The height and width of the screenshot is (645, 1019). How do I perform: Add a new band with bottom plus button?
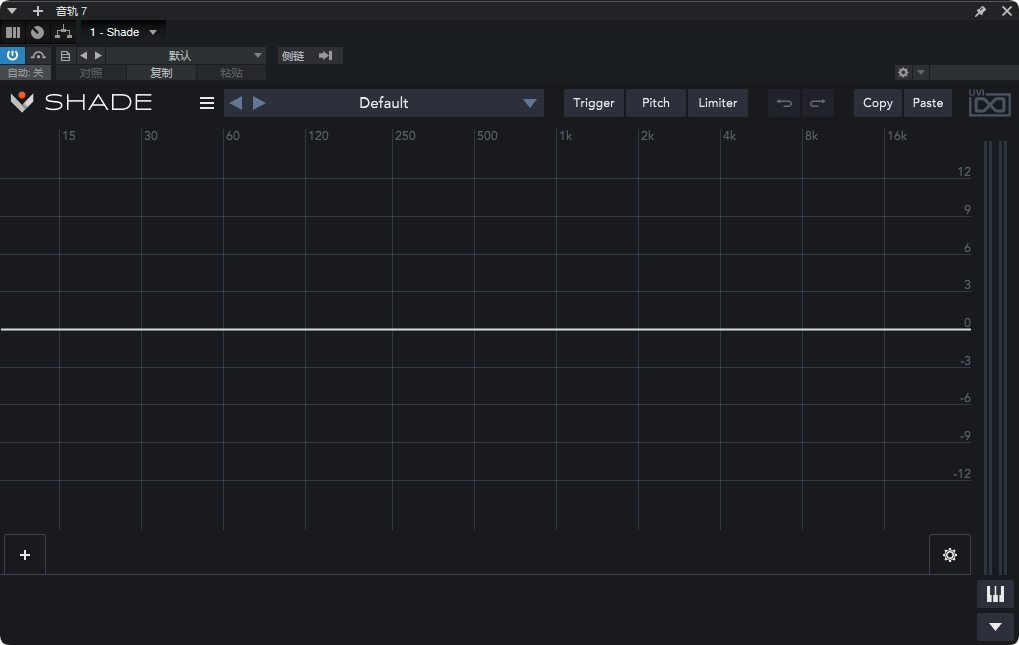click(x=25, y=555)
